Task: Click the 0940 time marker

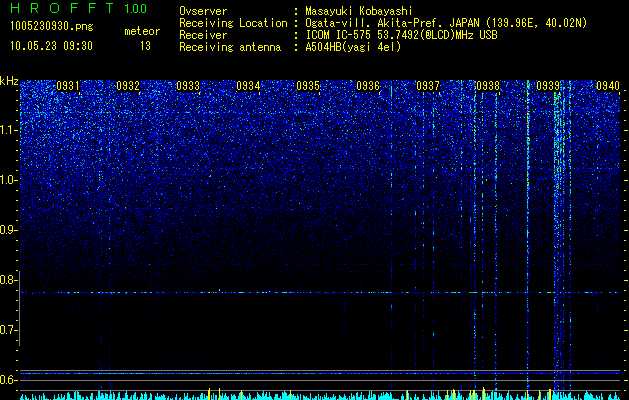Action: (x=608, y=86)
